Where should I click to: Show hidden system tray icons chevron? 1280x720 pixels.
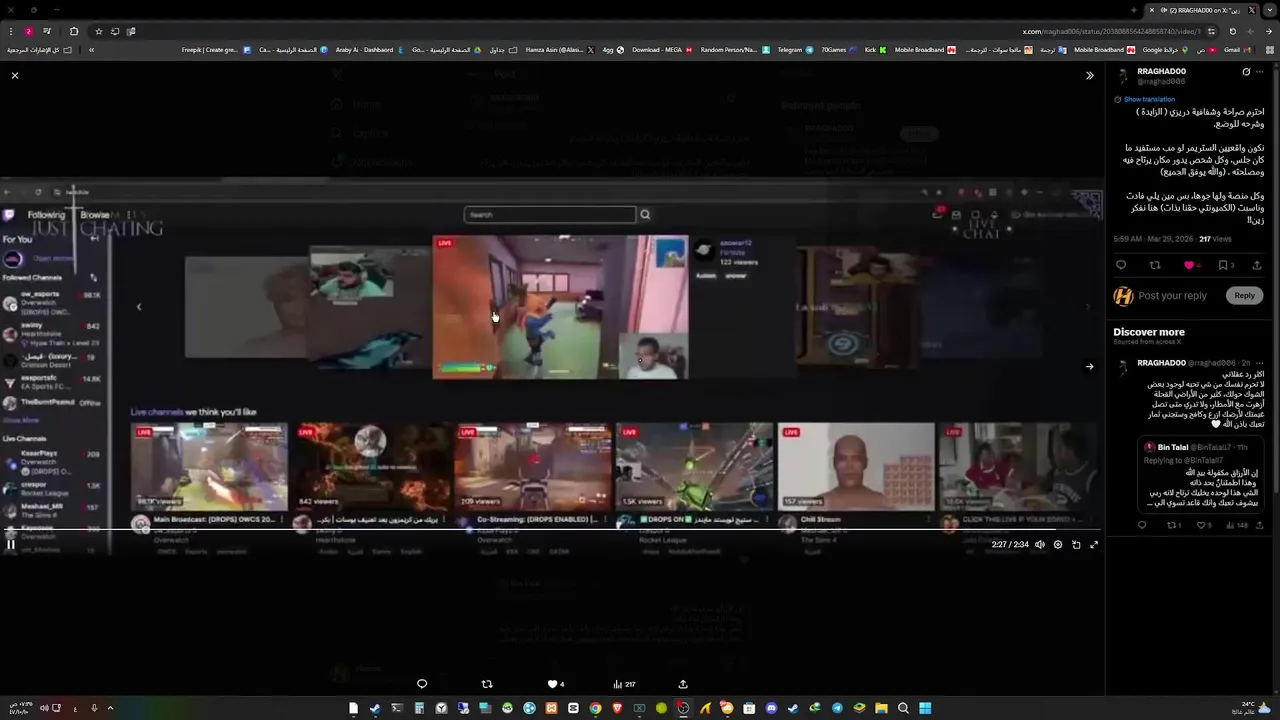click(x=110, y=708)
